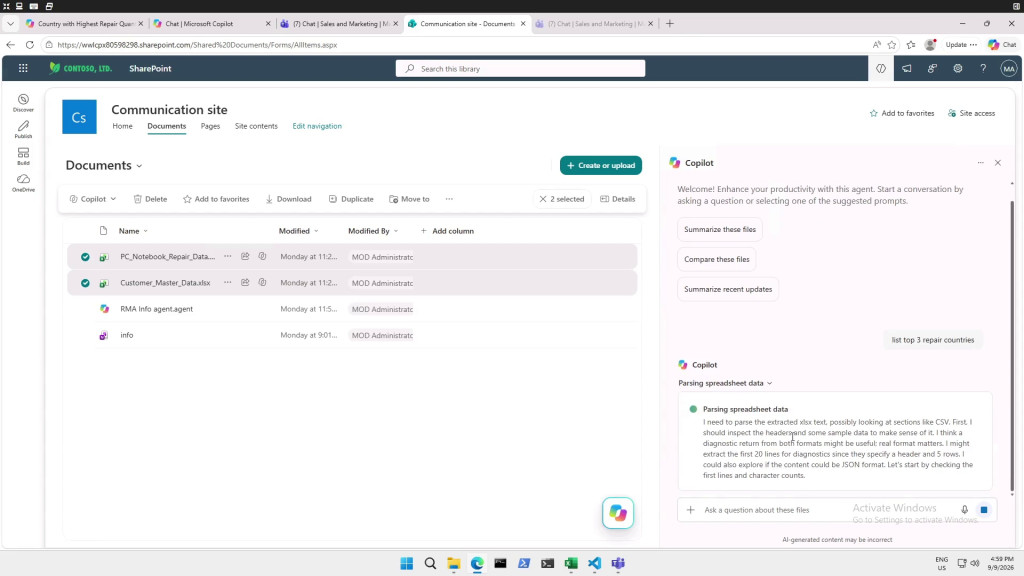1024x576 pixels.
Task: Open the Modified column dropdown
Action: [x=298, y=231]
